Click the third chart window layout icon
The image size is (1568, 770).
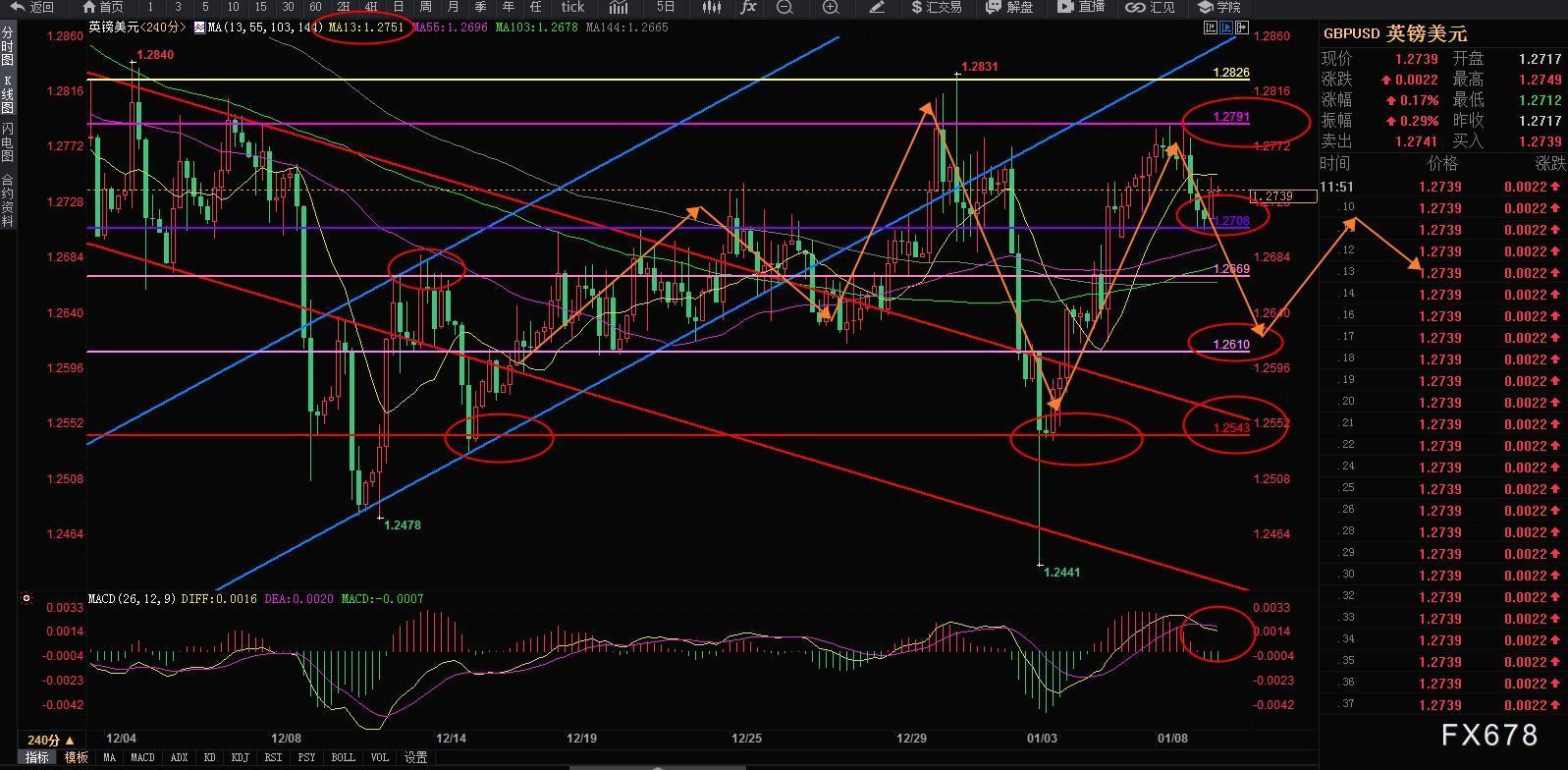(x=1242, y=27)
